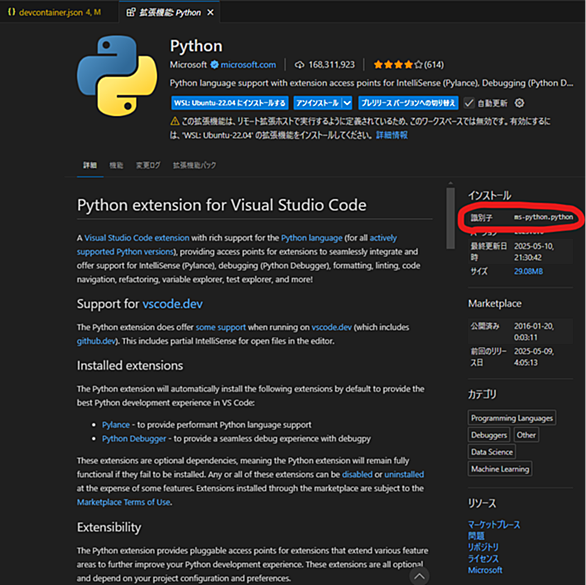
Task: Close the Python extension tab
Action: click(210, 13)
